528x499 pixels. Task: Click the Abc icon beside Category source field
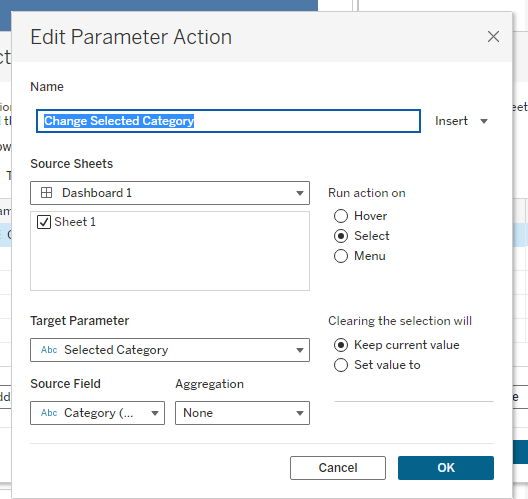49,413
